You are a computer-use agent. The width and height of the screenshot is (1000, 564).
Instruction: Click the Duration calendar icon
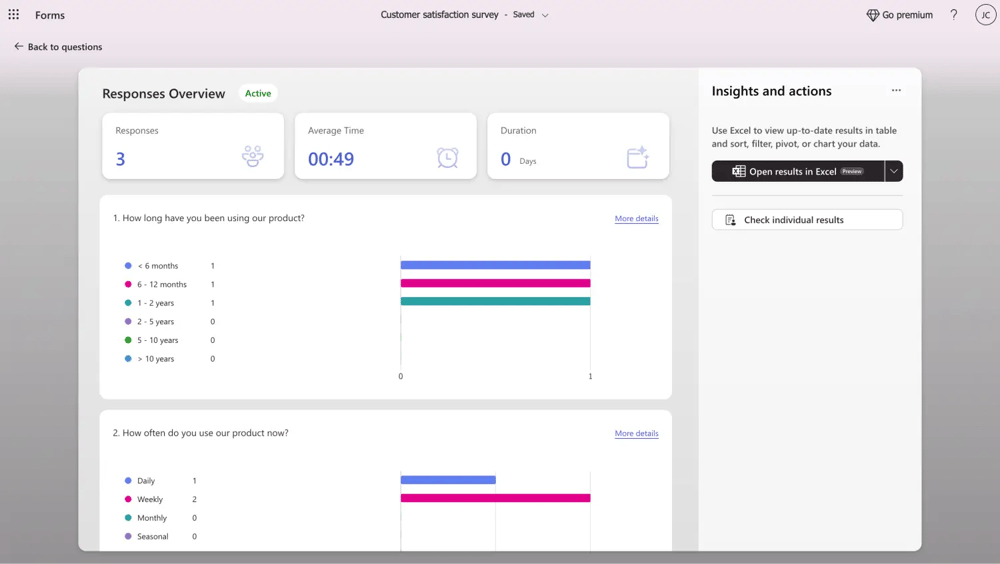point(638,157)
